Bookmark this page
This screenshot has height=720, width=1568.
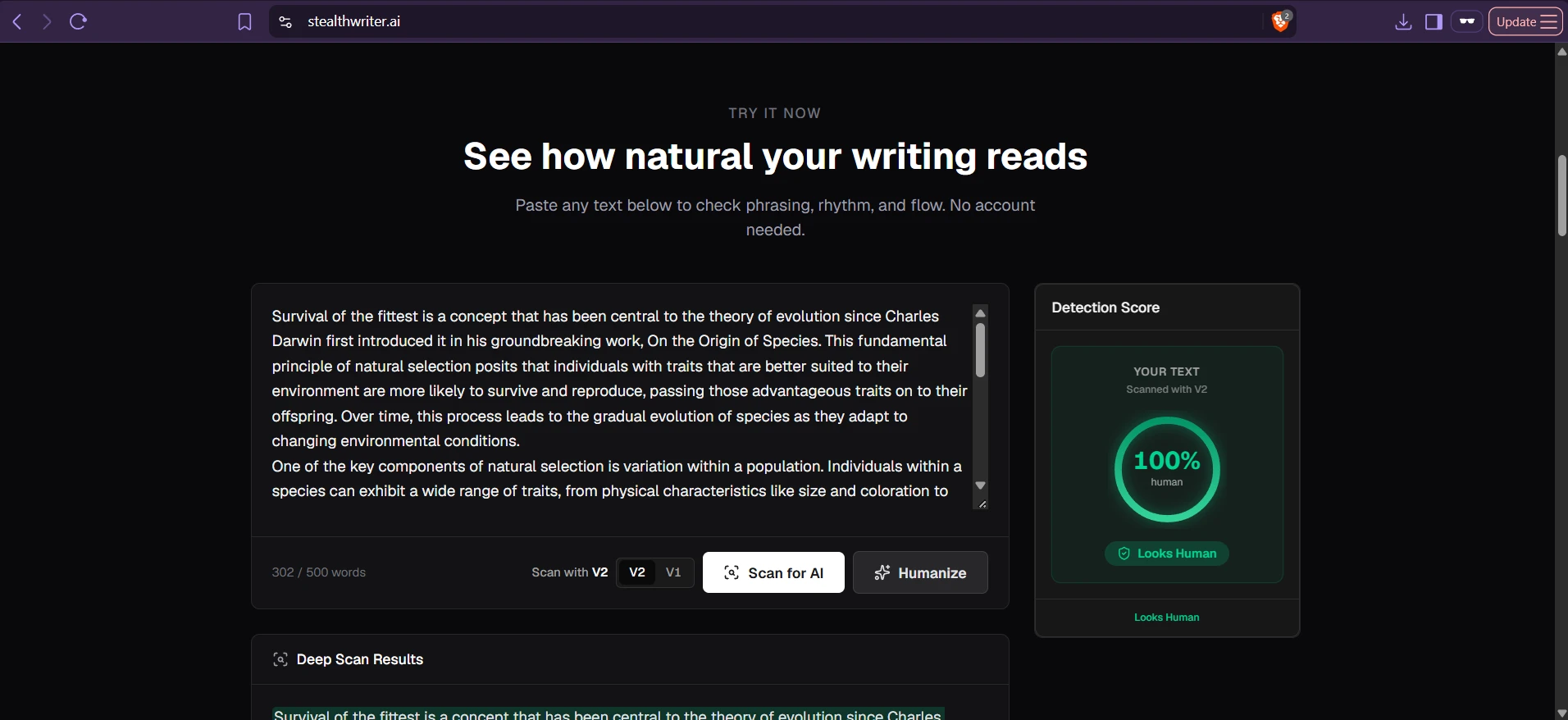click(244, 22)
